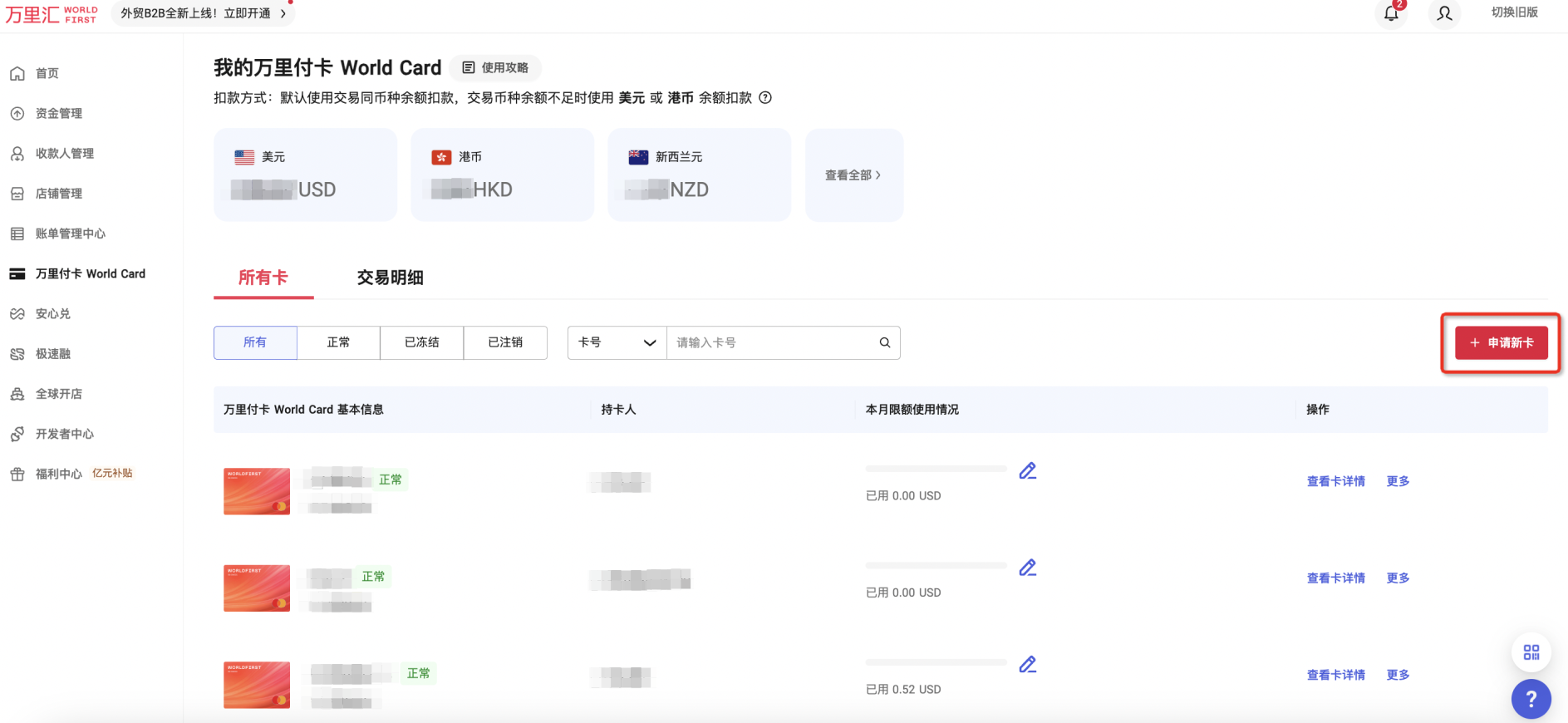Filter cards by 所有
The image size is (1568, 723).
(255, 342)
